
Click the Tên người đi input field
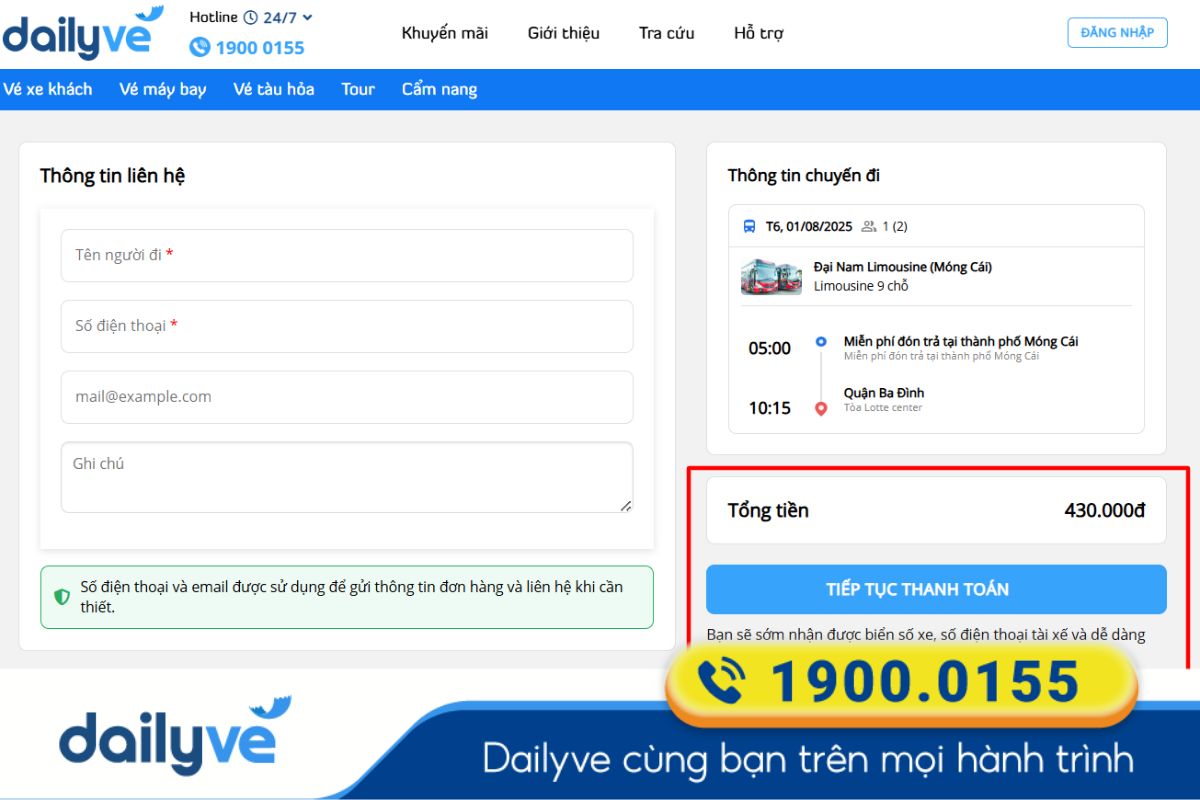[346, 255]
